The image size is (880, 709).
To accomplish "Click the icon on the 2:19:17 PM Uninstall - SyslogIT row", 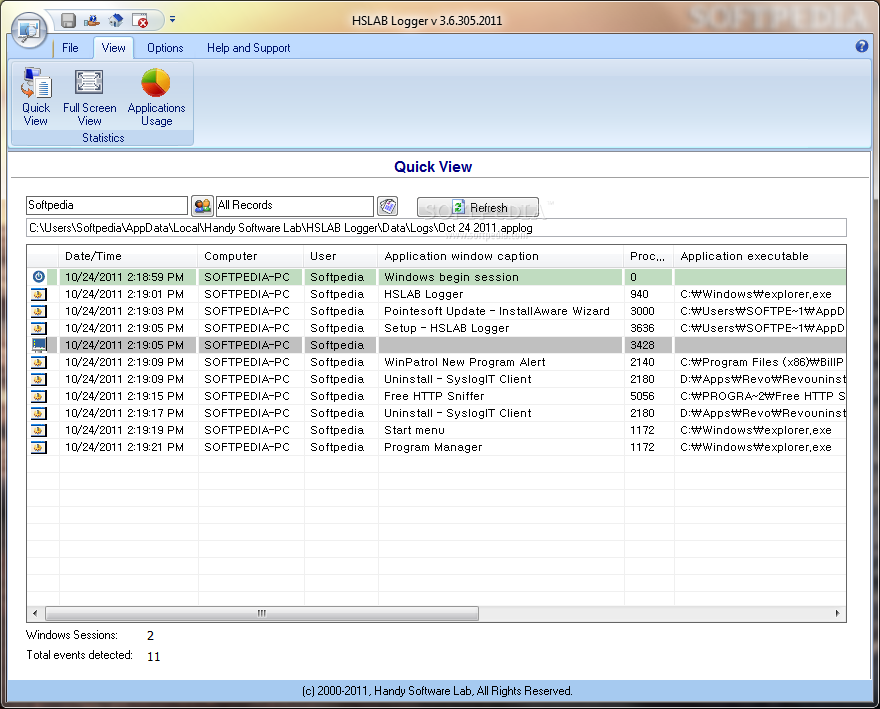I will (39, 413).
